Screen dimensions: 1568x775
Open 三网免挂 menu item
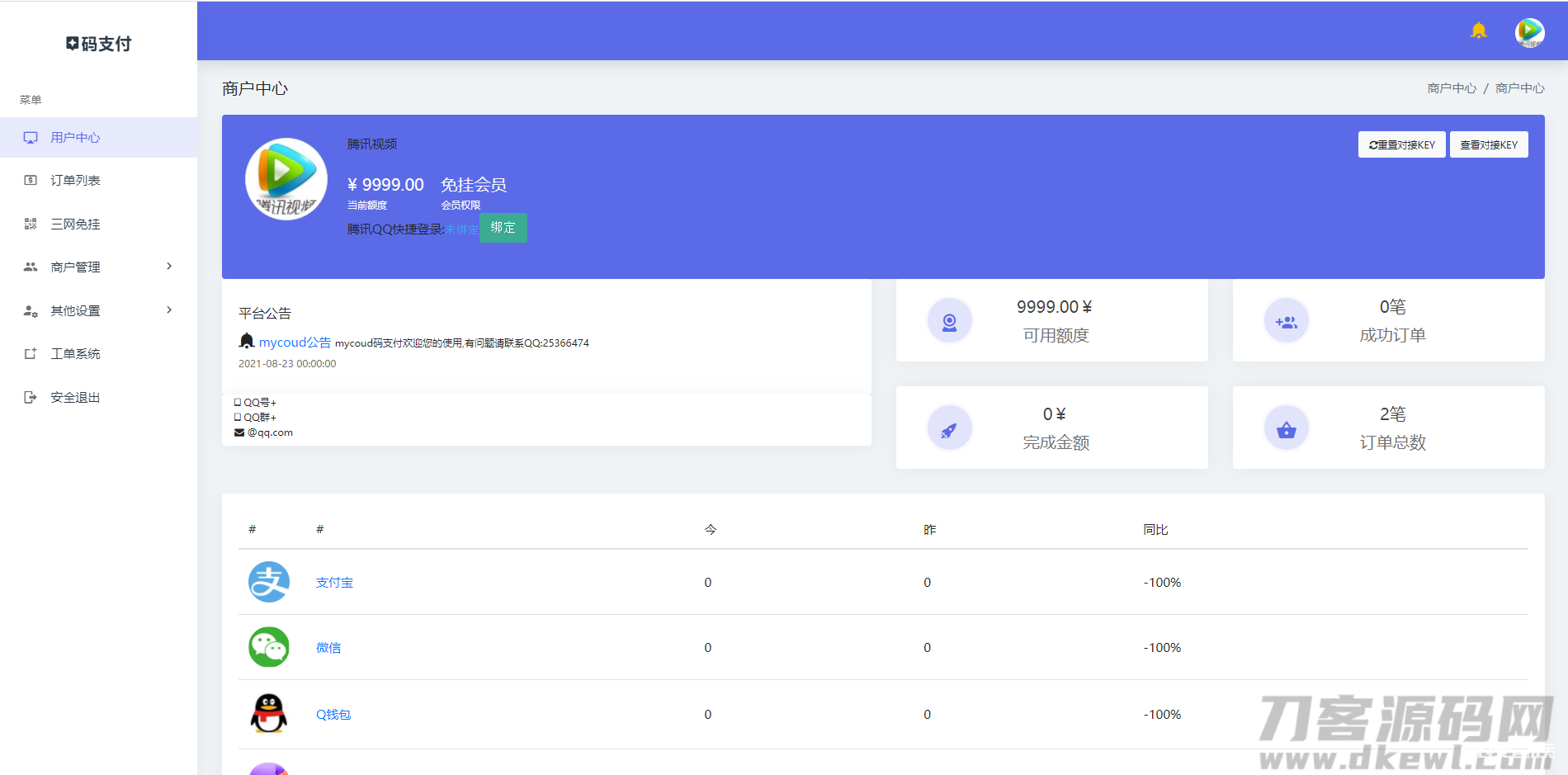click(x=98, y=224)
